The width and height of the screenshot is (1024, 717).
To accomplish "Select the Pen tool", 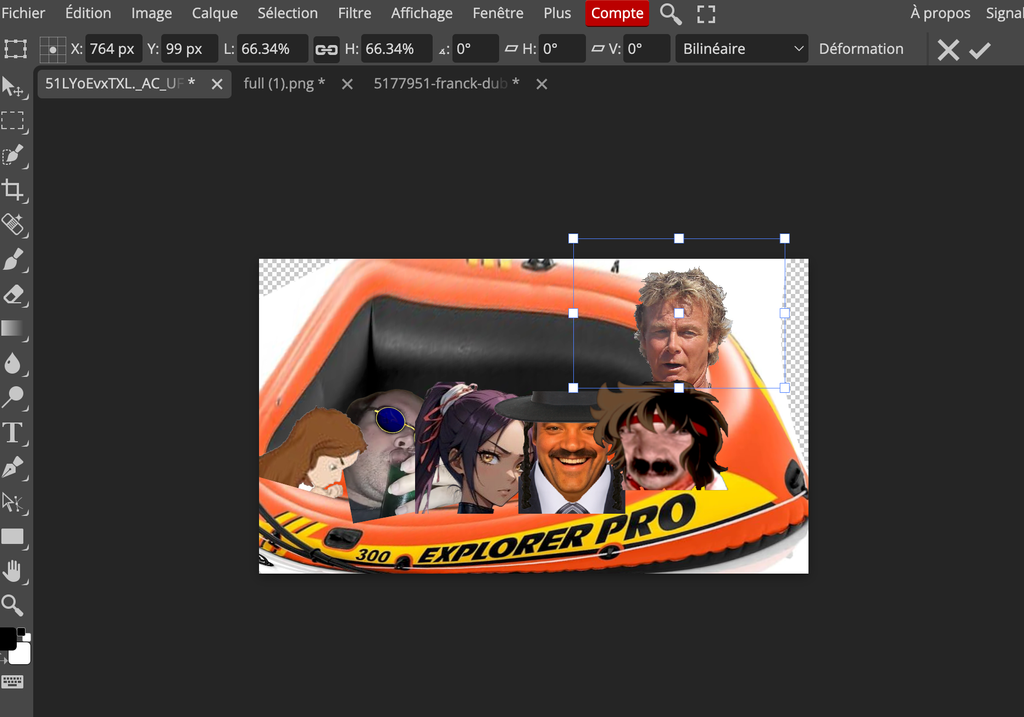I will pos(13,467).
